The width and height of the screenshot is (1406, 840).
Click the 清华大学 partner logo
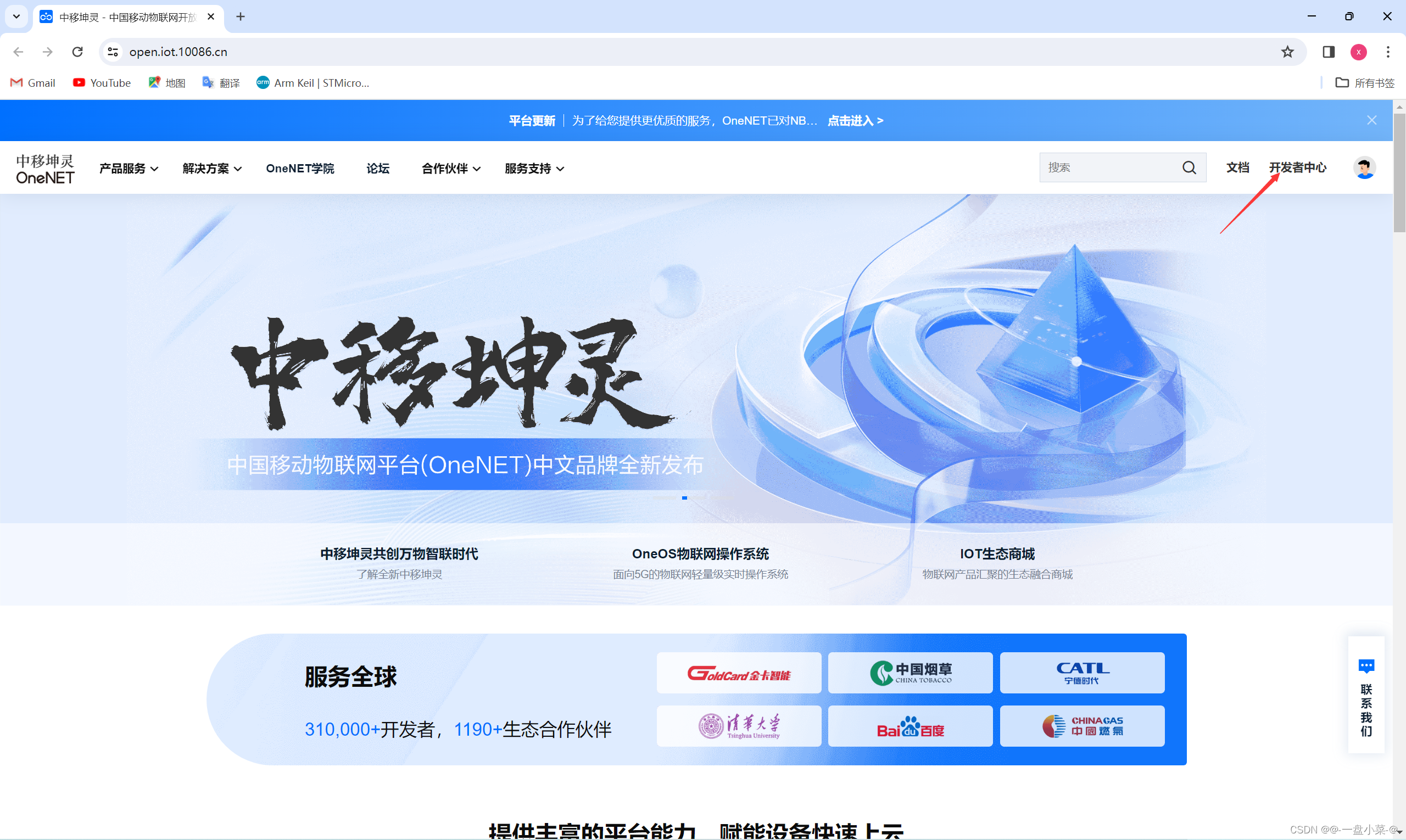[738, 726]
